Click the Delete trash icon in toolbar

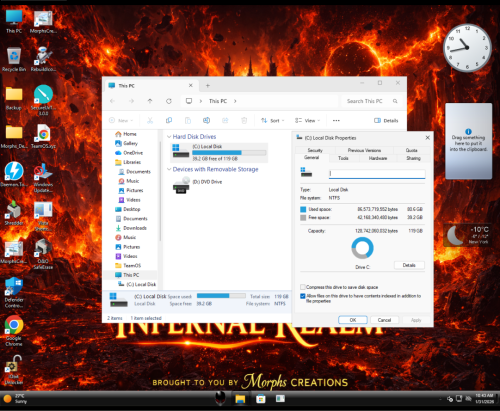[x=244, y=120]
